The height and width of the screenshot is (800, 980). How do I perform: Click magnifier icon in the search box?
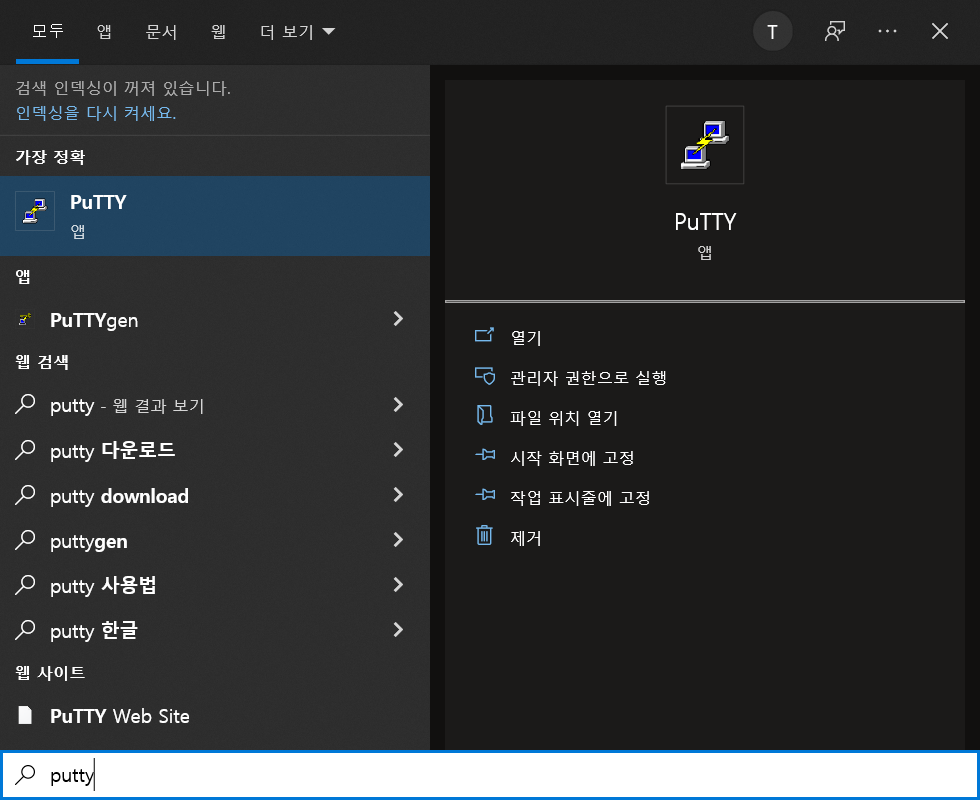[x=25, y=774]
